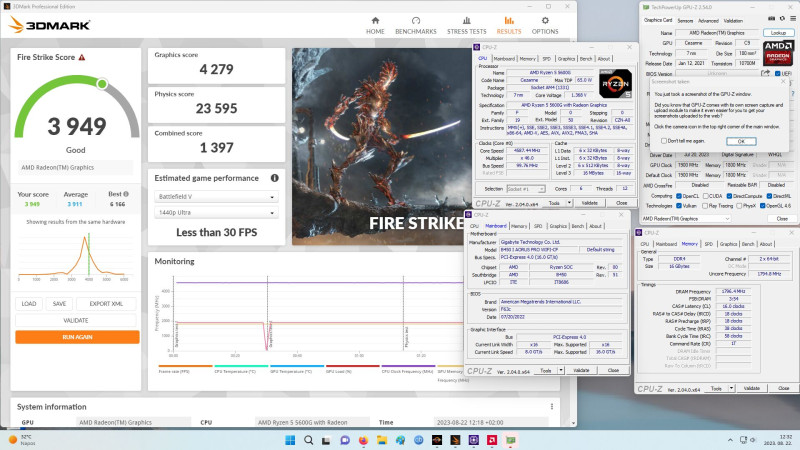Image resolution: width=800 pixels, height=450 pixels.
Task: Close the Screenshot taken dialog
Action: point(783,81)
